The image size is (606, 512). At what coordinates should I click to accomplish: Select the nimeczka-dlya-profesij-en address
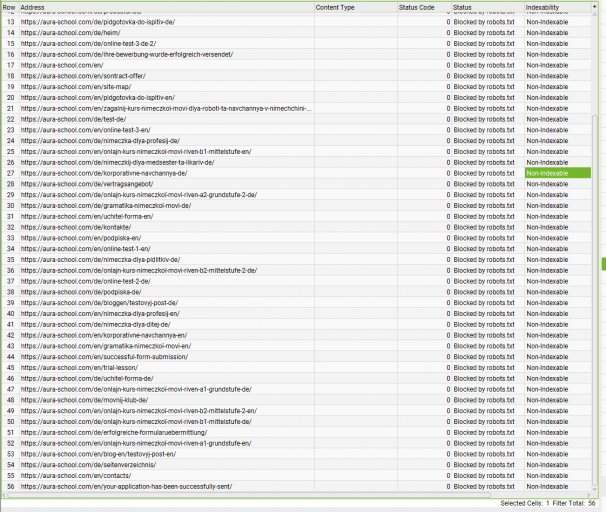click(x=100, y=314)
